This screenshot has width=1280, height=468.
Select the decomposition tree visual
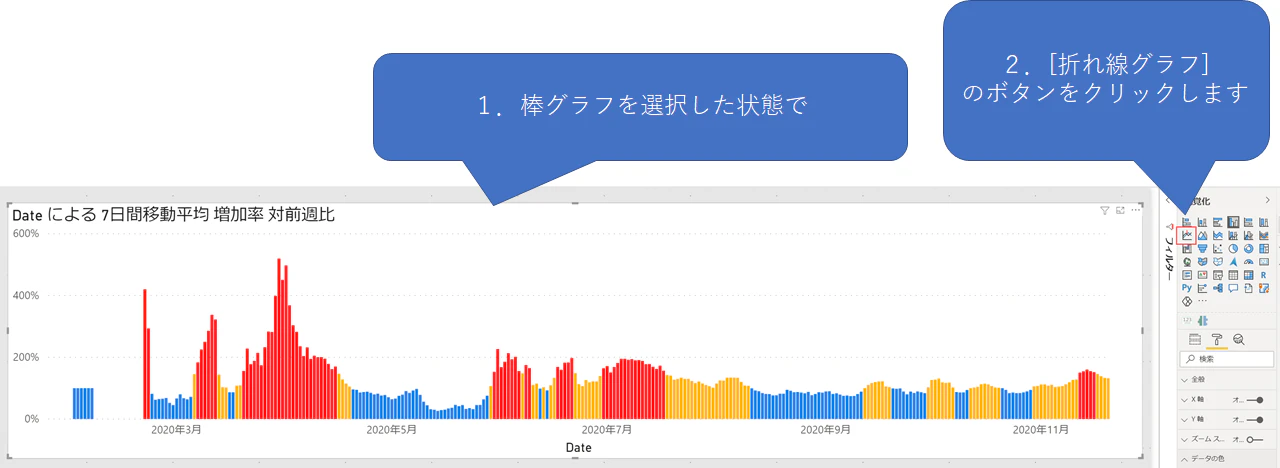tap(1217, 288)
